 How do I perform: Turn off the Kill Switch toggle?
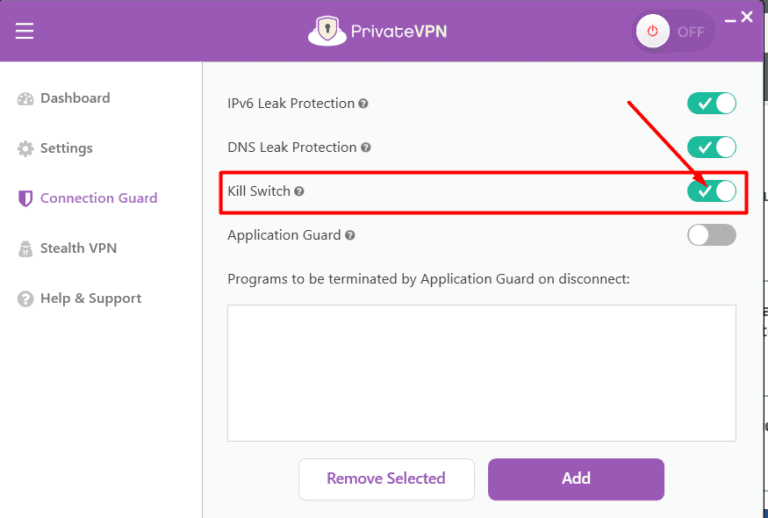coord(711,191)
